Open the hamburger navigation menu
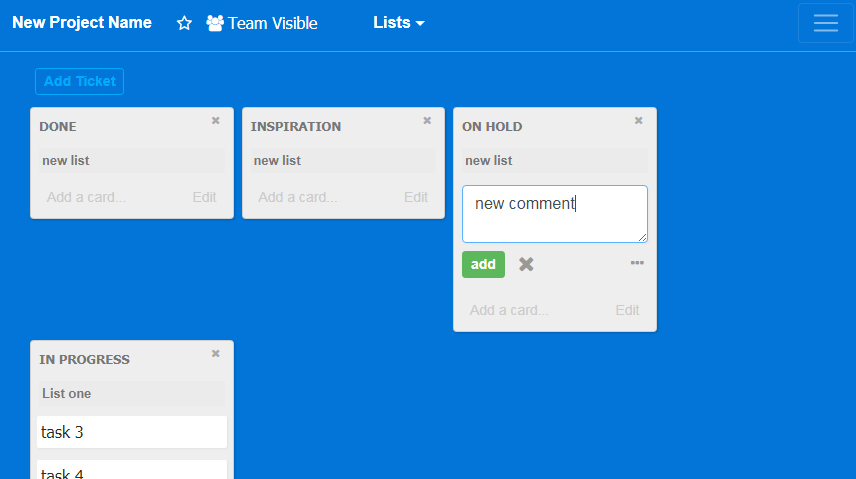The height and width of the screenshot is (479, 856). click(x=825, y=23)
